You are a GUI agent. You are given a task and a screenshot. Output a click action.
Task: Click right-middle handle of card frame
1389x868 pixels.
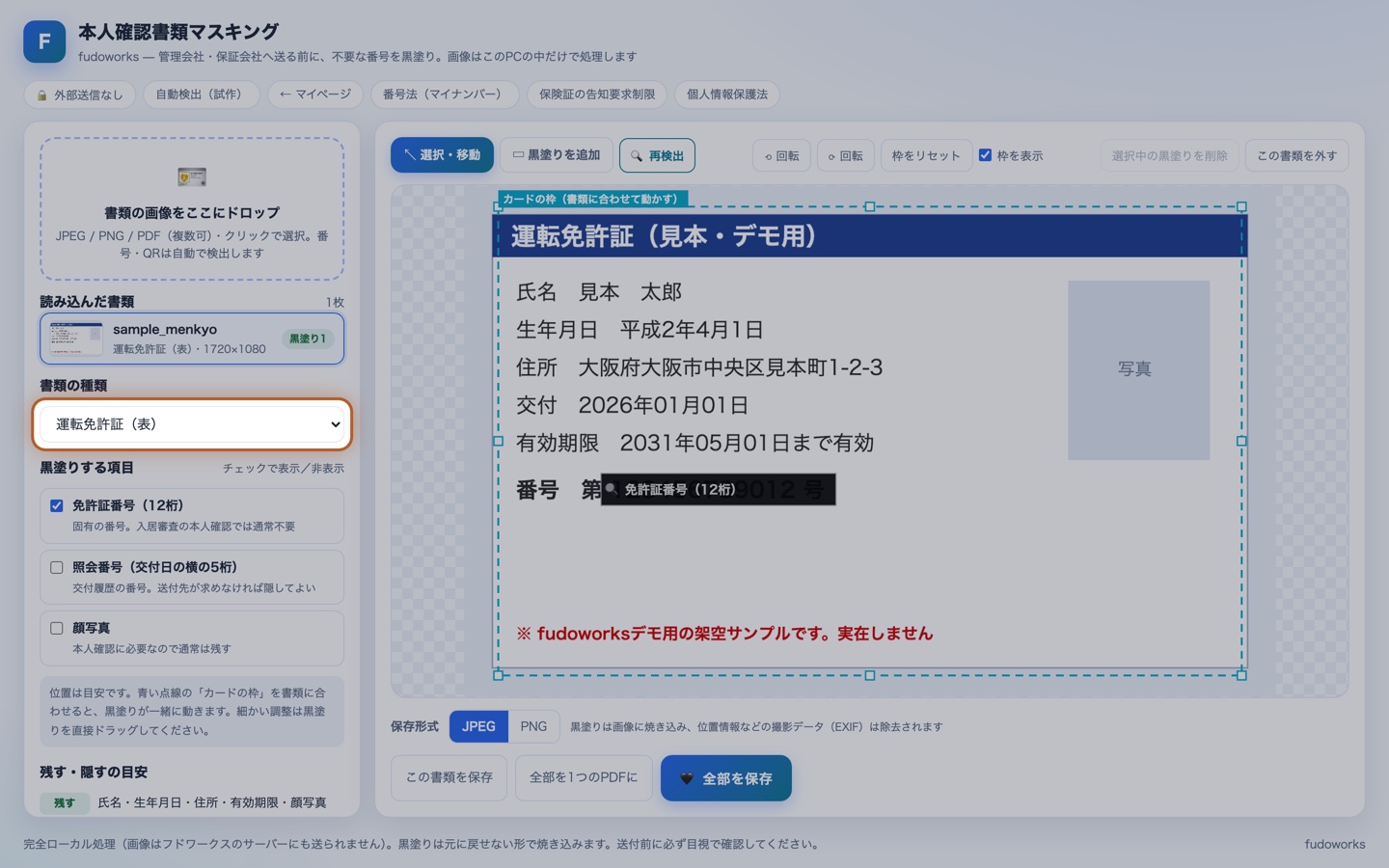click(1241, 441)
